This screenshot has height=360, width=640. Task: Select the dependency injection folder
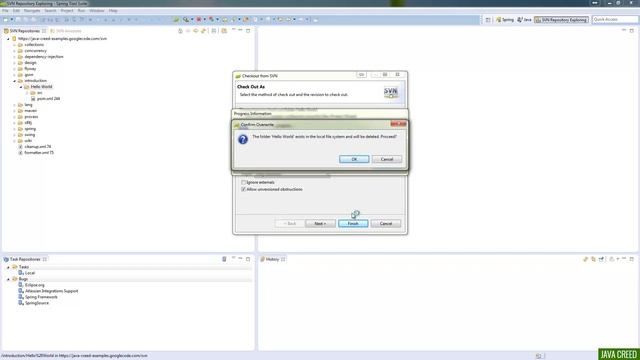[44, 57]
